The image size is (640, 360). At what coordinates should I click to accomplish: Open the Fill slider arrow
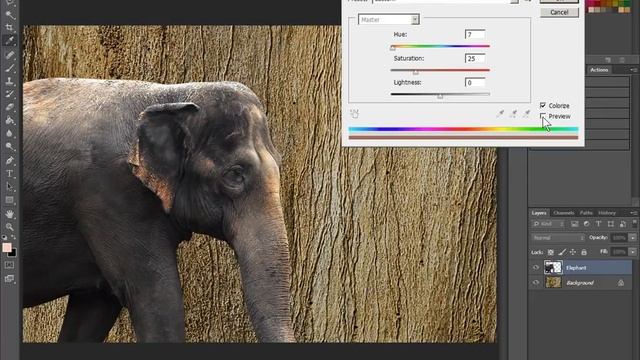pyautogui.click(x=633, y=252)
